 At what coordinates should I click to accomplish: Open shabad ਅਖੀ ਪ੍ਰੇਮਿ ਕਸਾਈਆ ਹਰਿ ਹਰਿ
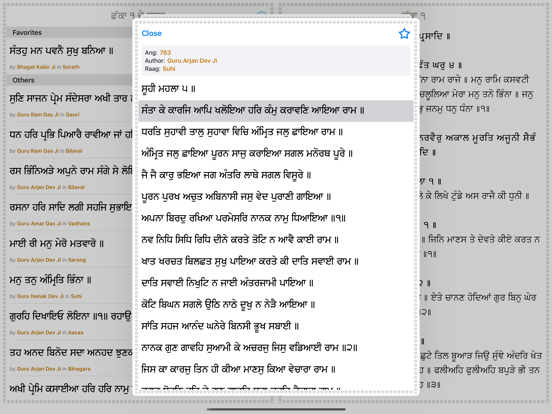pyautogui.click(x=70, y=389)
